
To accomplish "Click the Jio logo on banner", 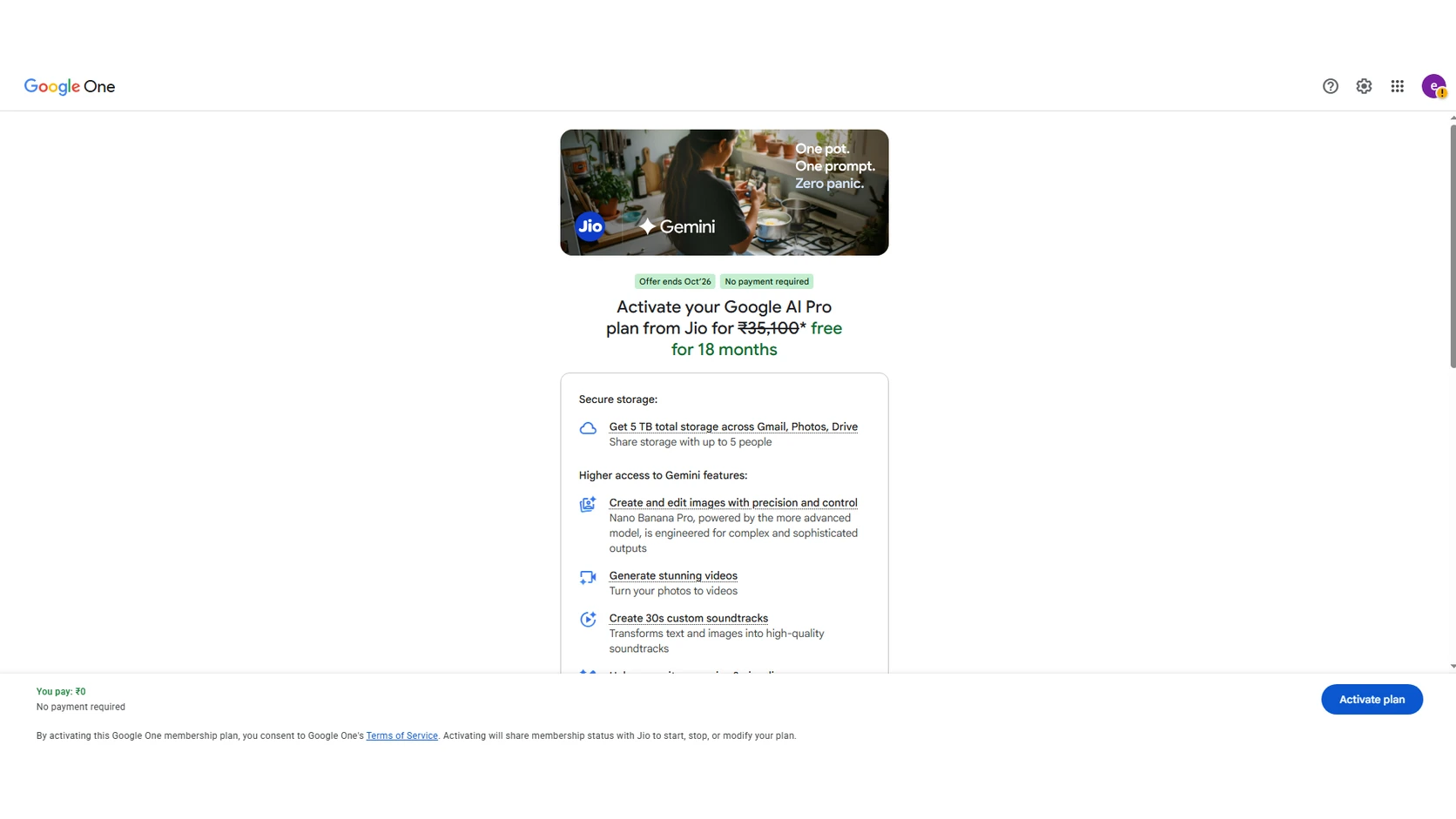I will (590, 226).
